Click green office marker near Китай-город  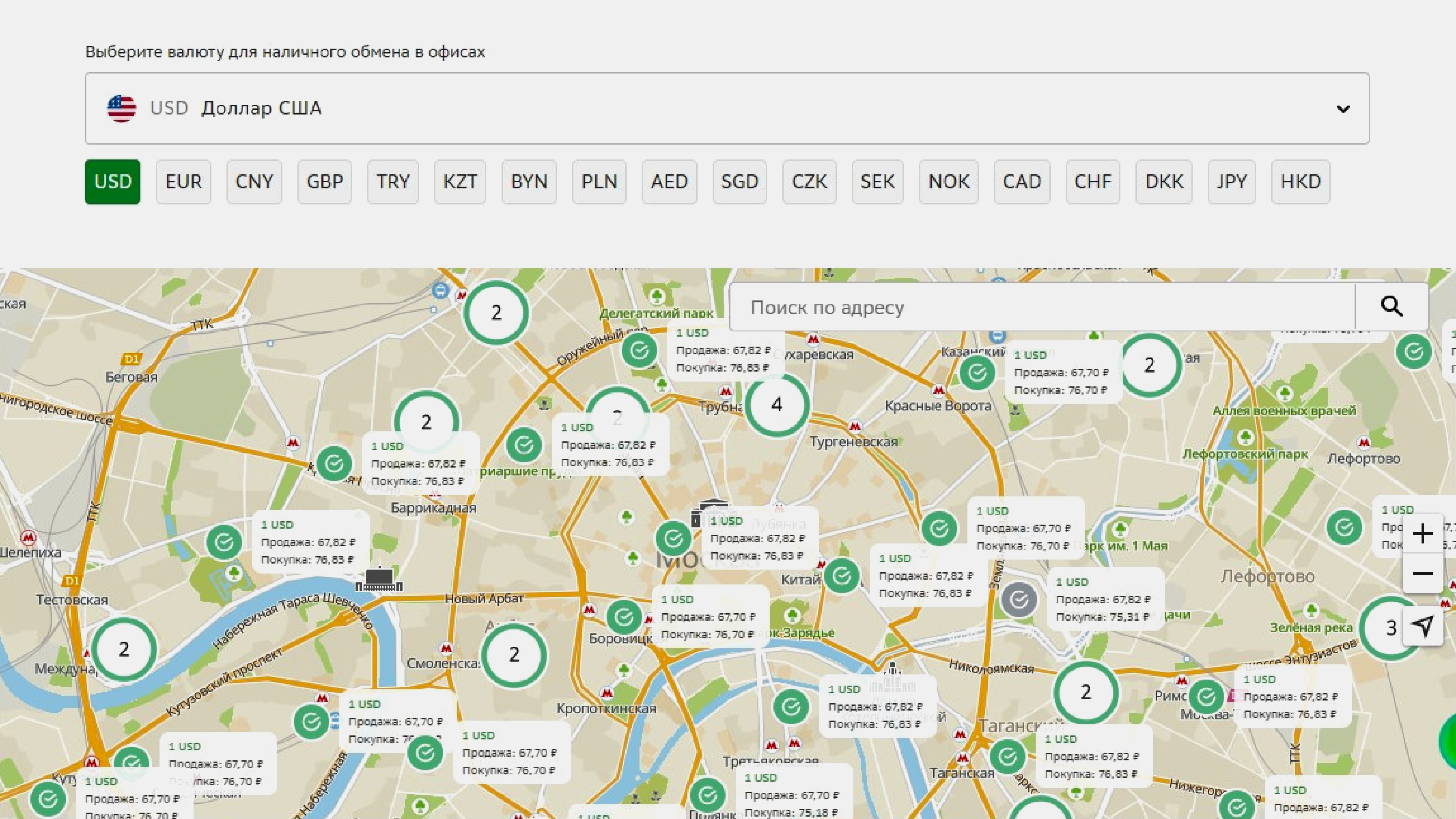841,576
